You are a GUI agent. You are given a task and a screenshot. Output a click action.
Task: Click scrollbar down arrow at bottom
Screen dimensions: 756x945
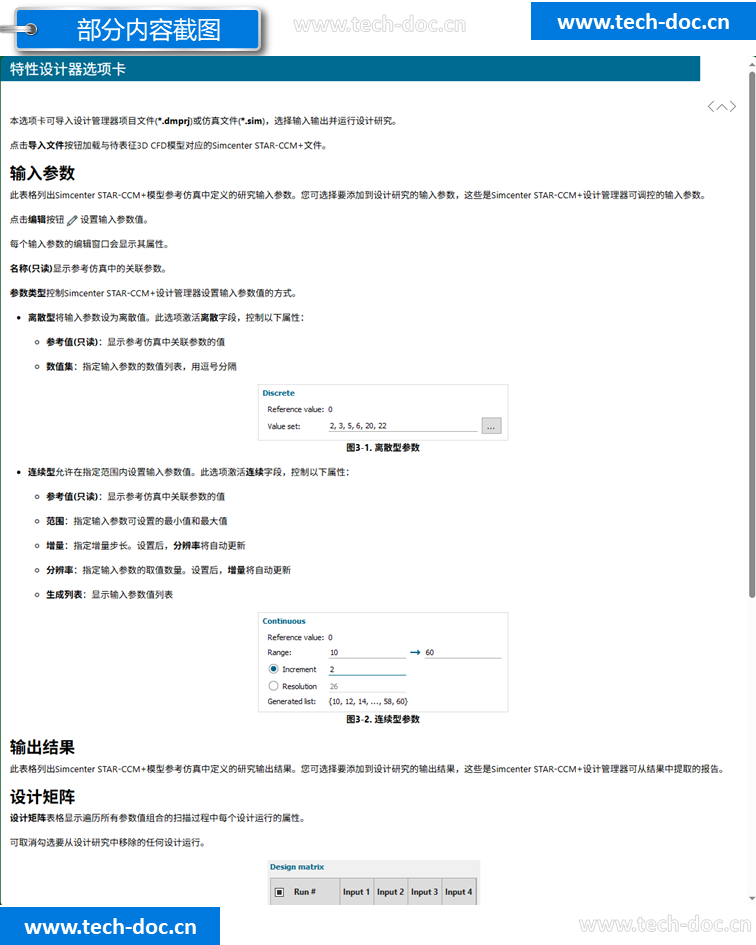click(752, 899)
